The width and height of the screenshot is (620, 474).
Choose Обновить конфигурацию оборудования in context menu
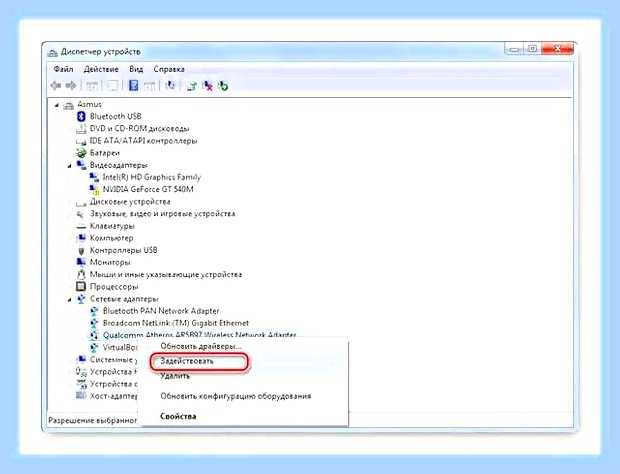coord(236,396)
